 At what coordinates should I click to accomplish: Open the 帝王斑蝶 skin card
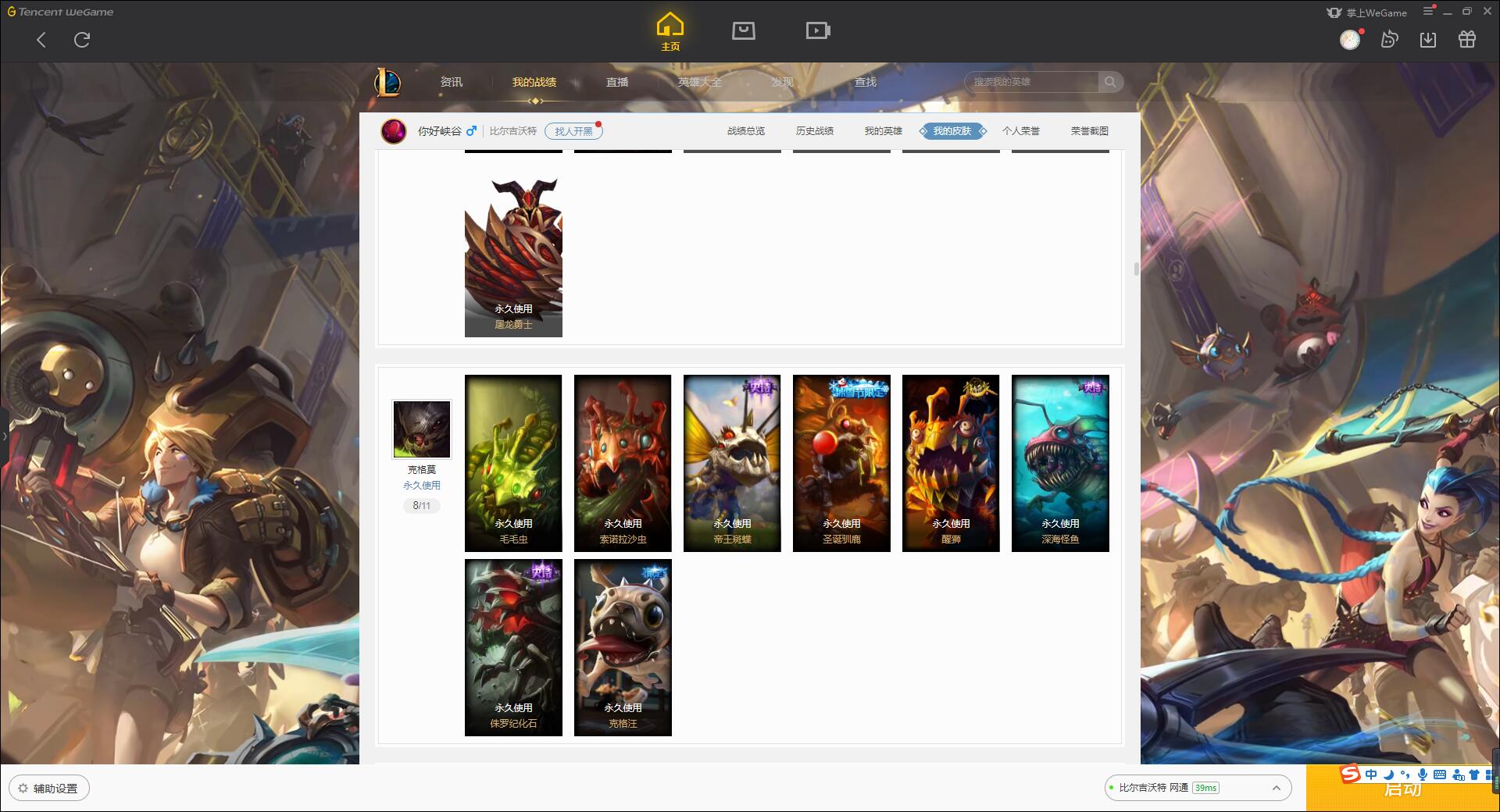point(732,463)
